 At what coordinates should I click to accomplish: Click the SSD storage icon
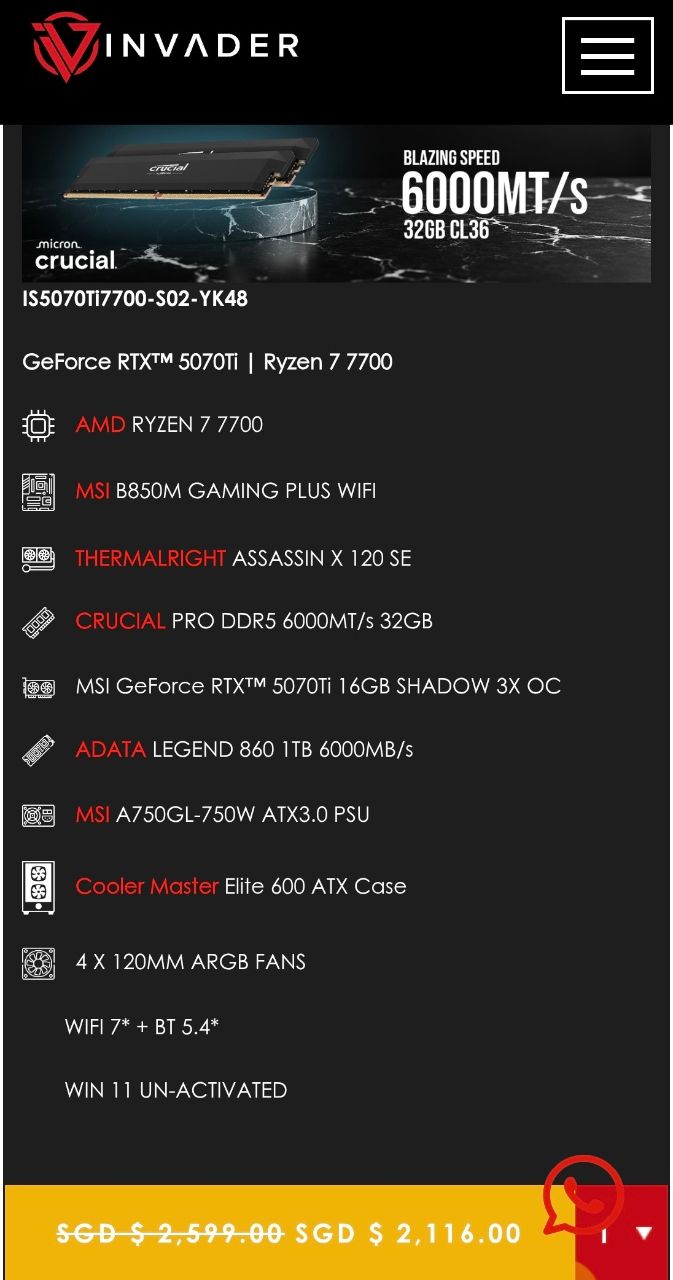click(x=38, y=750)
